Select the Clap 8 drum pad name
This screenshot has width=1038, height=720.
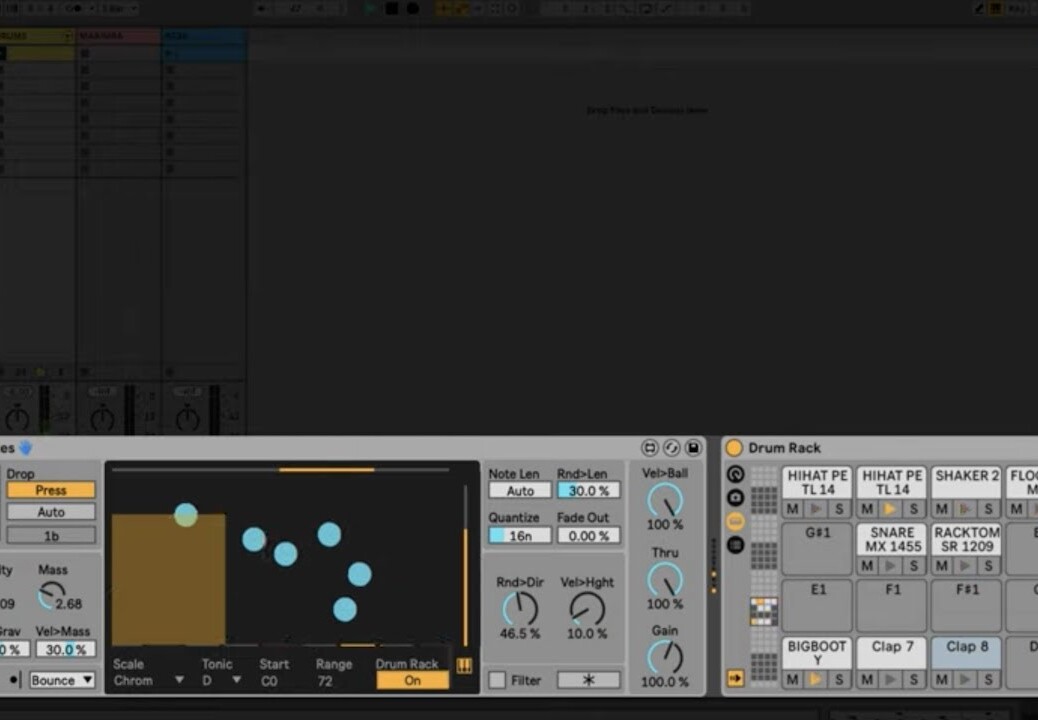[x=967, y=647]
